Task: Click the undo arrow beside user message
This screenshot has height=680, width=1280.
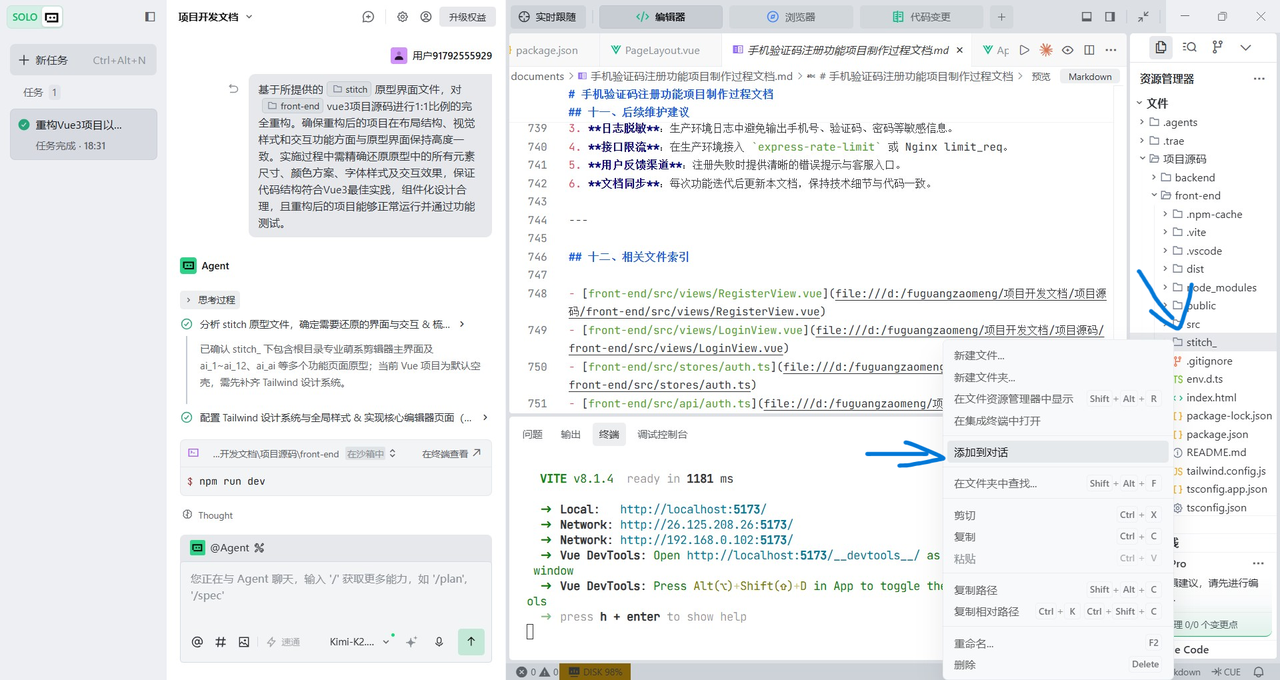Action: pyautogui.click(x=233, y=89)
